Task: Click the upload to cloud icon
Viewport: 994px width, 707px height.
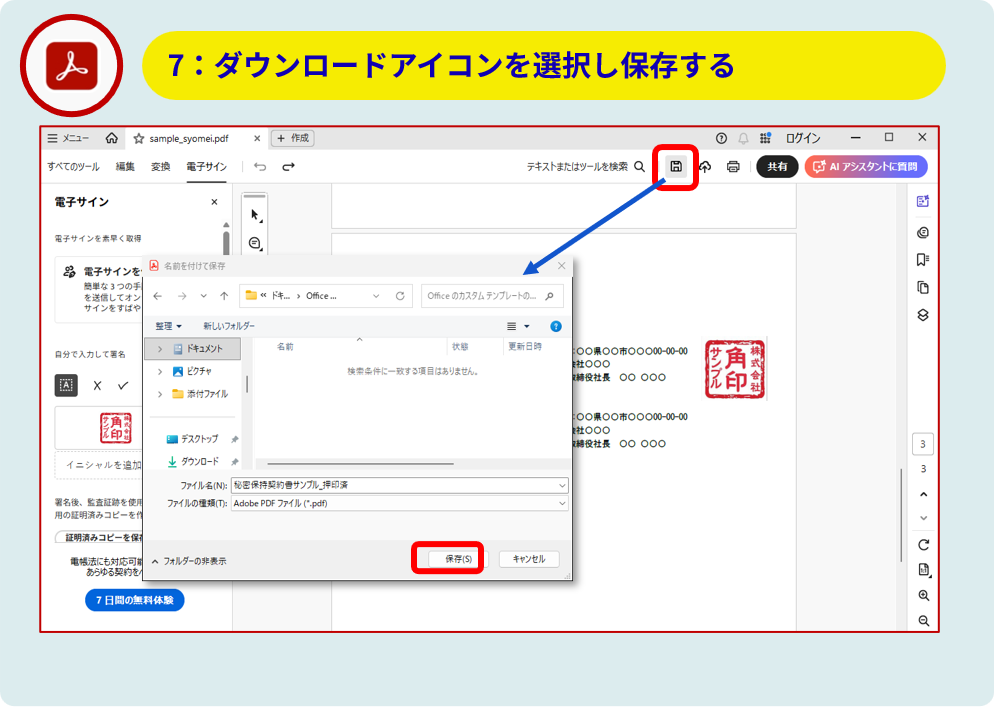Action: point(705,167)
